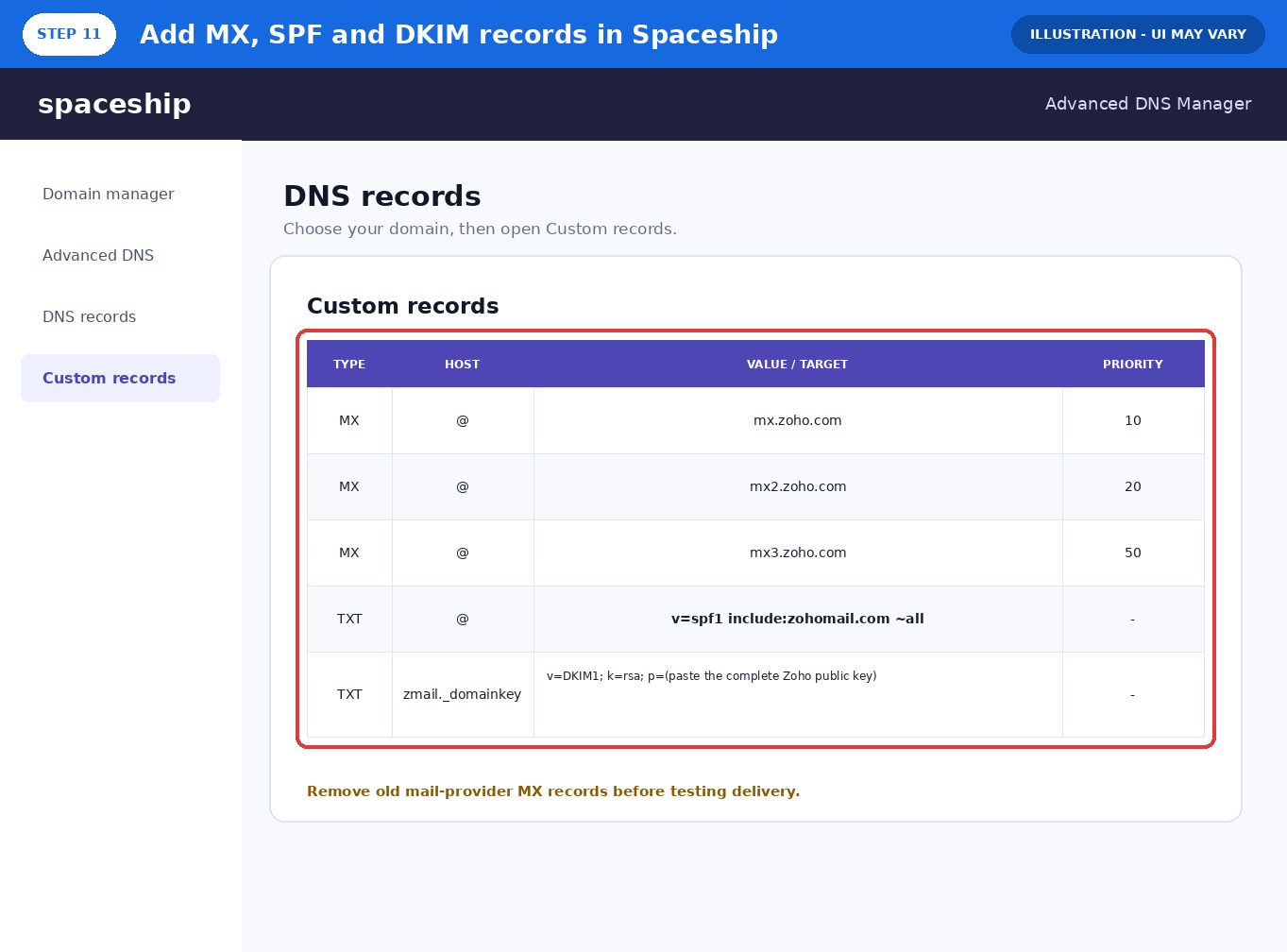The image size is (1287, 952).
Task: Click MX type cell of mx2.zoho.com row
Action: tap(349, 486)
